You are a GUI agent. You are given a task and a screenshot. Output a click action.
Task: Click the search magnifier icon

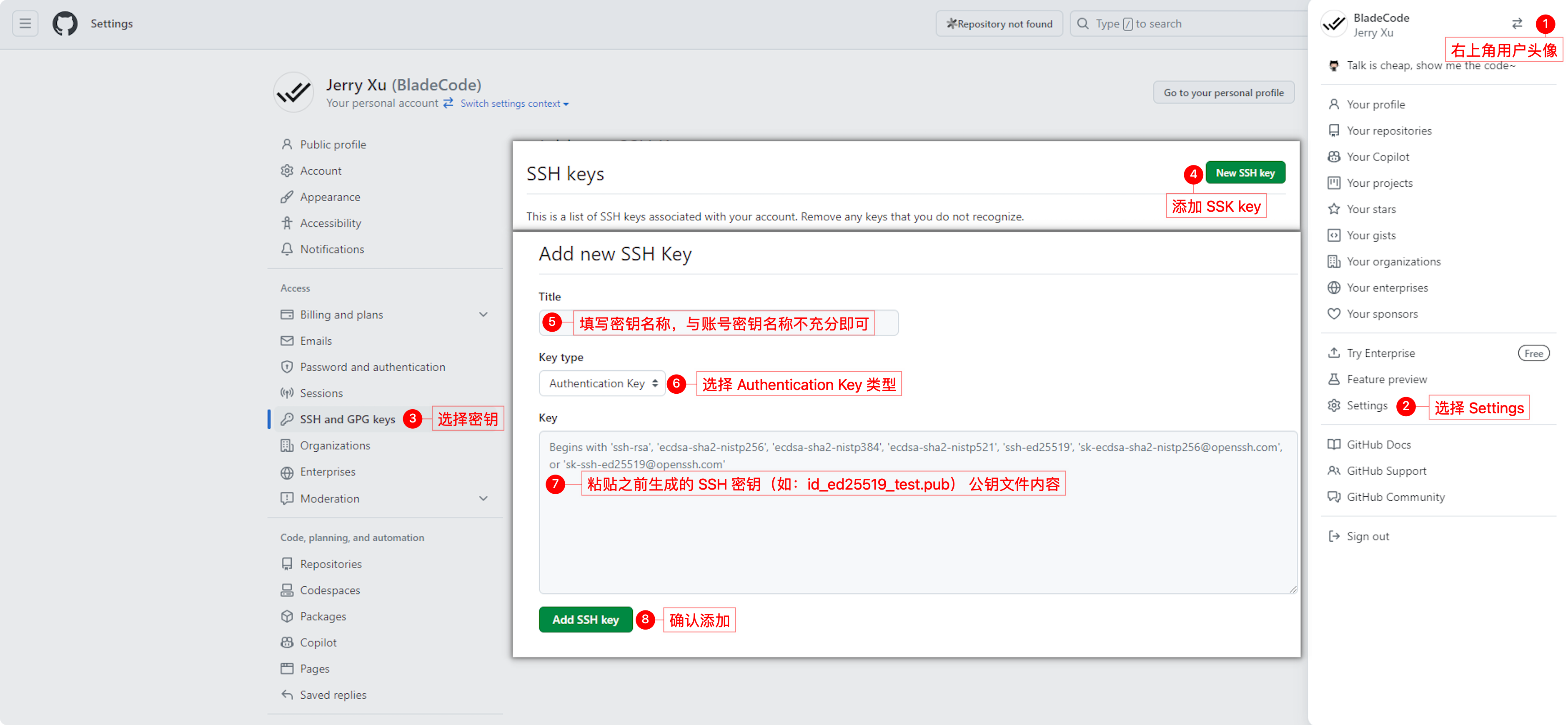(x=1083, y=24)
